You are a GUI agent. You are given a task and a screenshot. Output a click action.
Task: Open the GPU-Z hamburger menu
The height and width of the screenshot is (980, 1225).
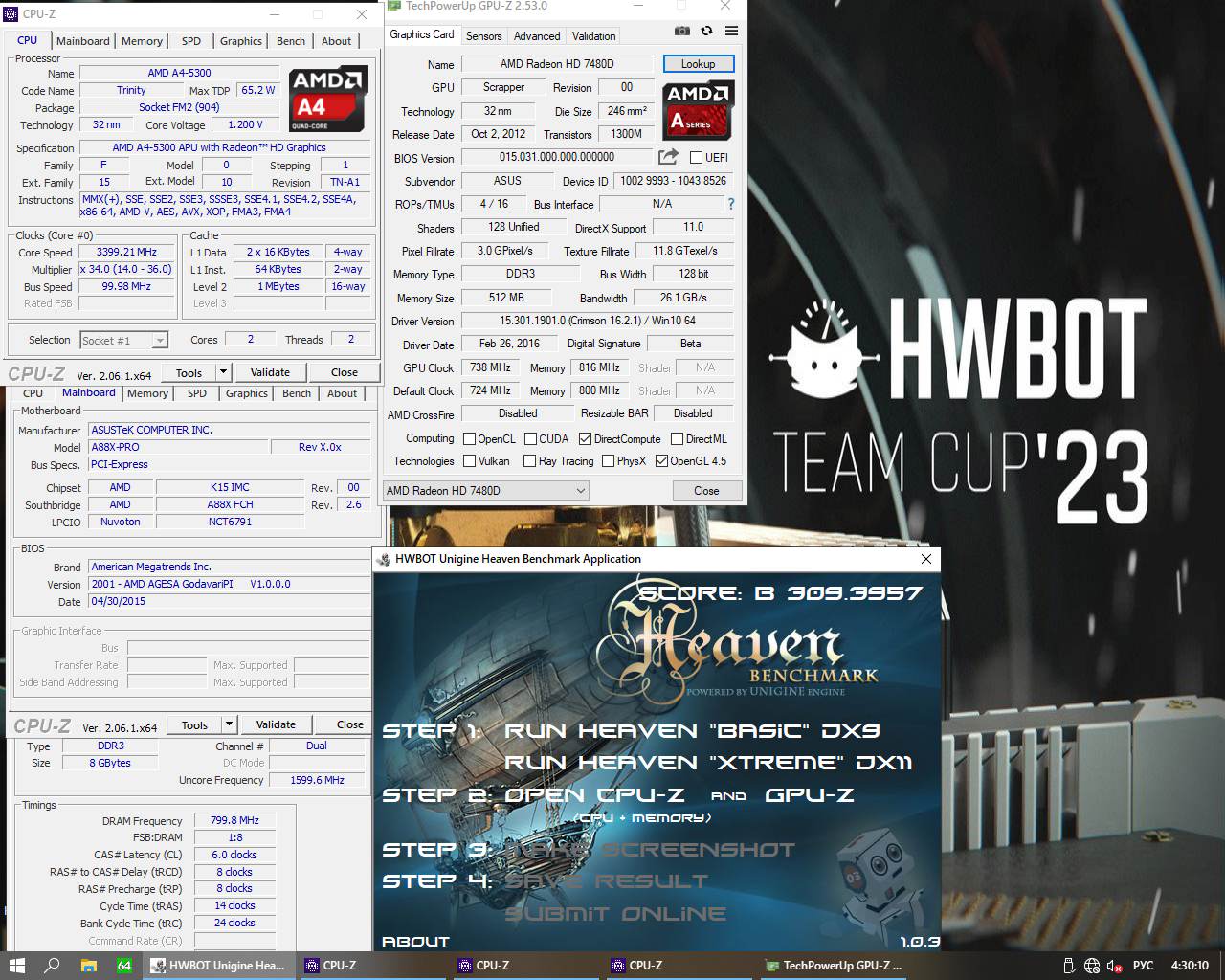[x=731, y=31]
